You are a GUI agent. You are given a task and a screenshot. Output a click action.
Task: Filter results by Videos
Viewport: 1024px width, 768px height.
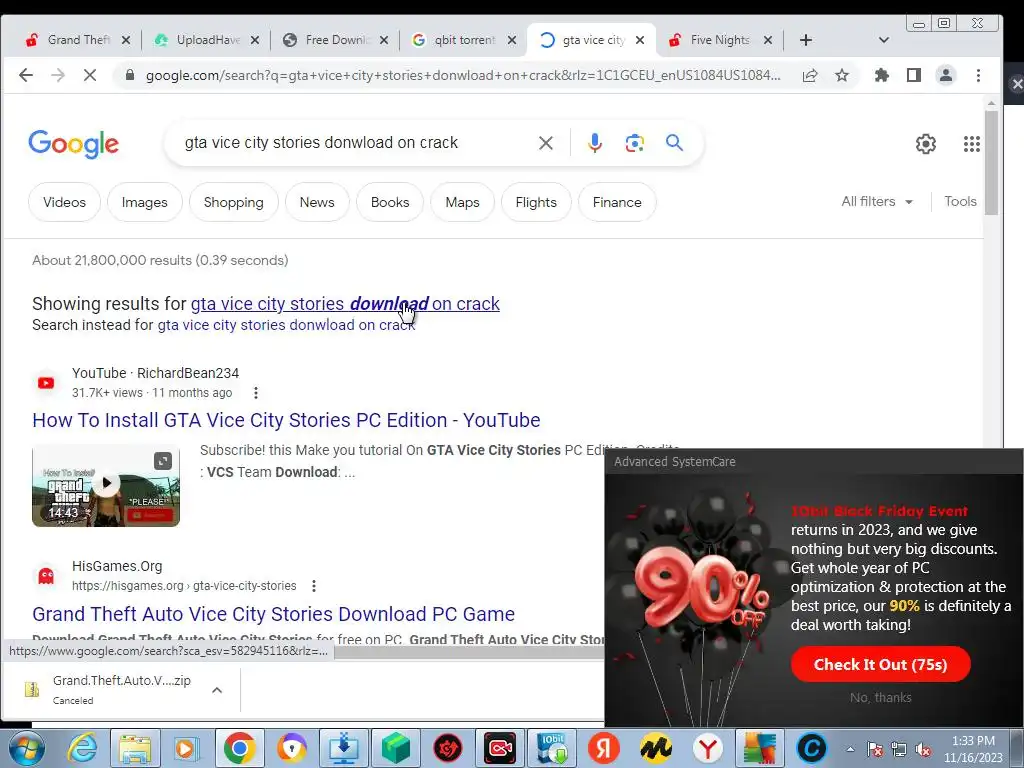click(x=65, y=202)
